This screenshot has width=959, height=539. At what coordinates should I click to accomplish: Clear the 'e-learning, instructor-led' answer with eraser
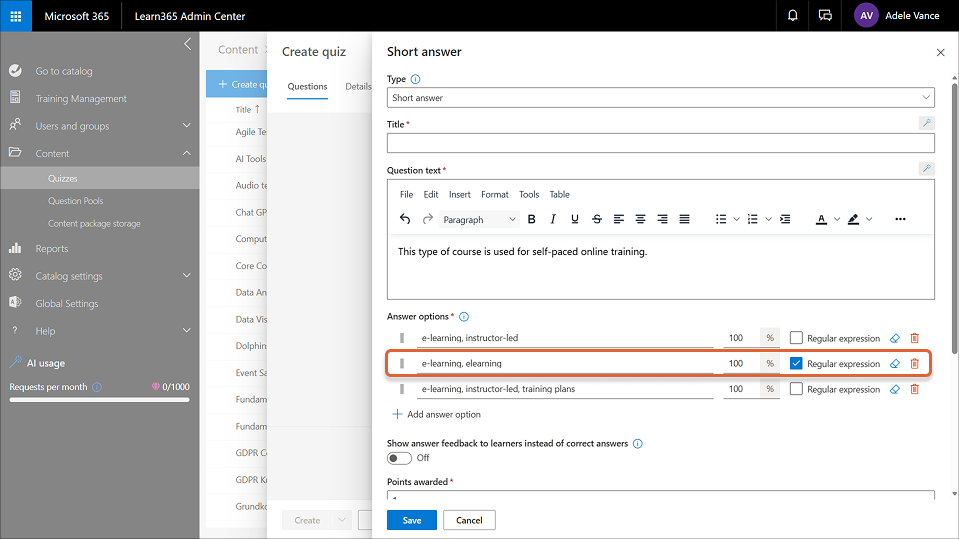895,338
